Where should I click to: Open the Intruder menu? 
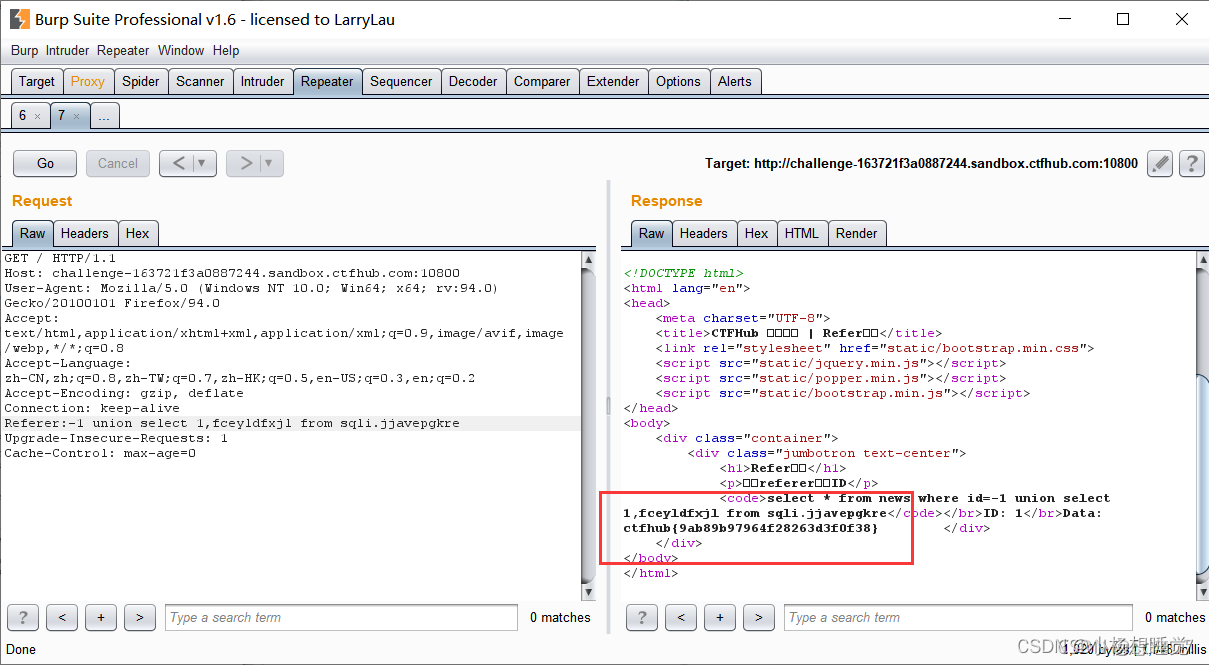pyautogui.click(x=67, y=50)
